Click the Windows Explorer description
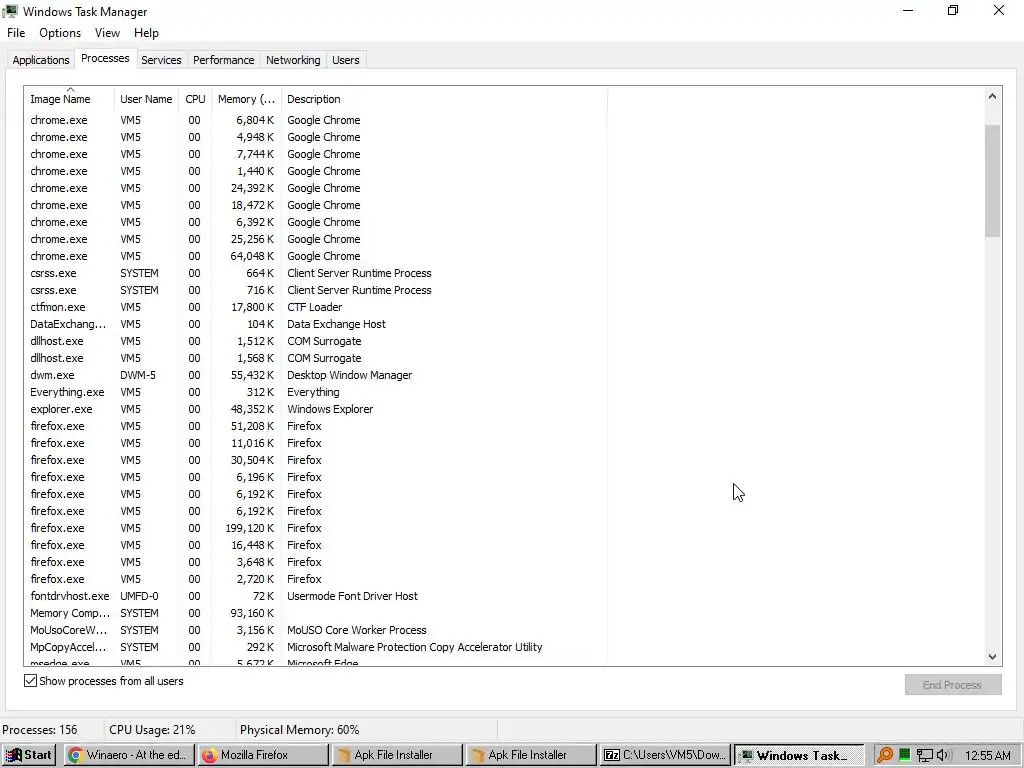This screenshot has width=1024, height=768. coord(330,409)
